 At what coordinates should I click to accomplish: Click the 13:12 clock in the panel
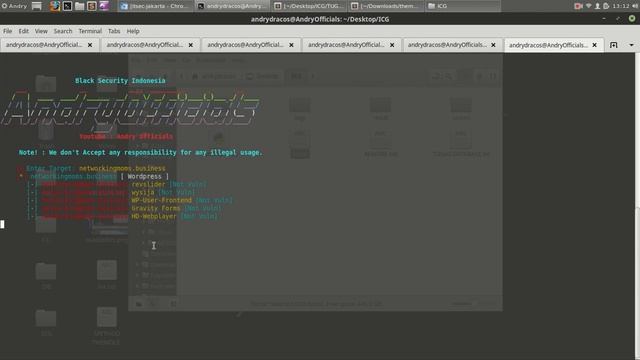click(620, 6)
